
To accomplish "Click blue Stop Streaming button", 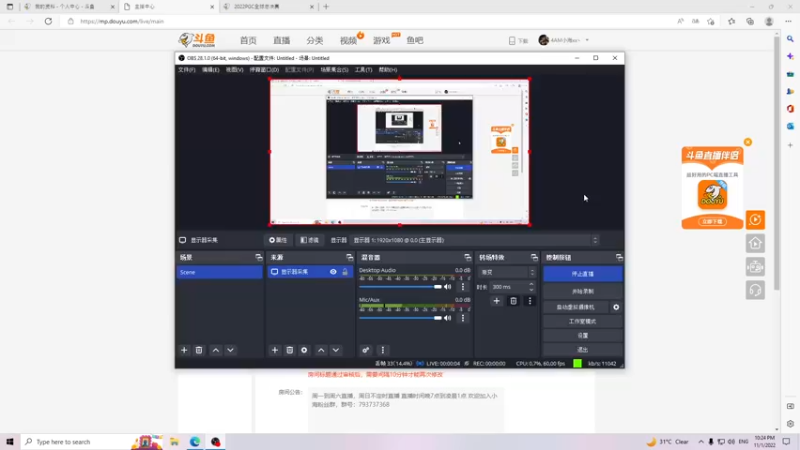I will pos(583,274).
